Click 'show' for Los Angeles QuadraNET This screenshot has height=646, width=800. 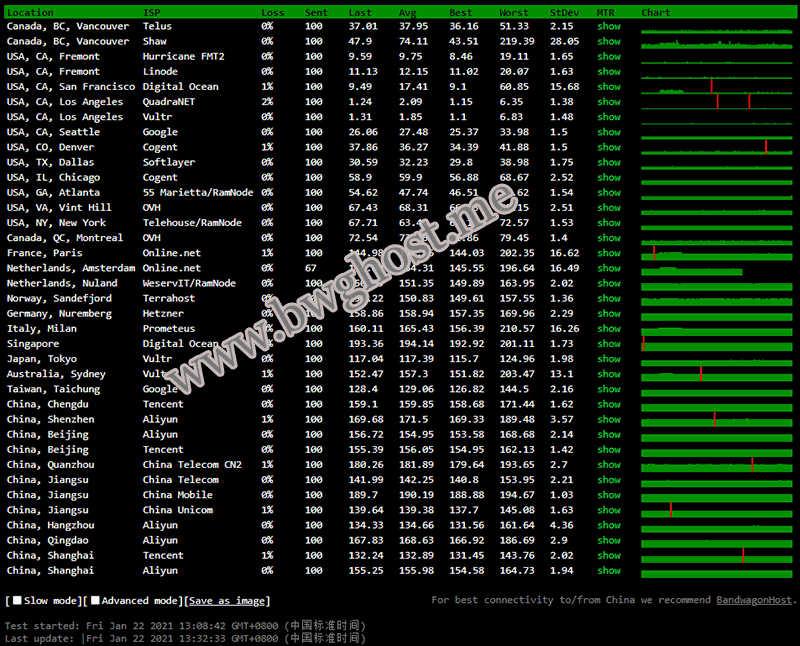click(x=609, y=102)
